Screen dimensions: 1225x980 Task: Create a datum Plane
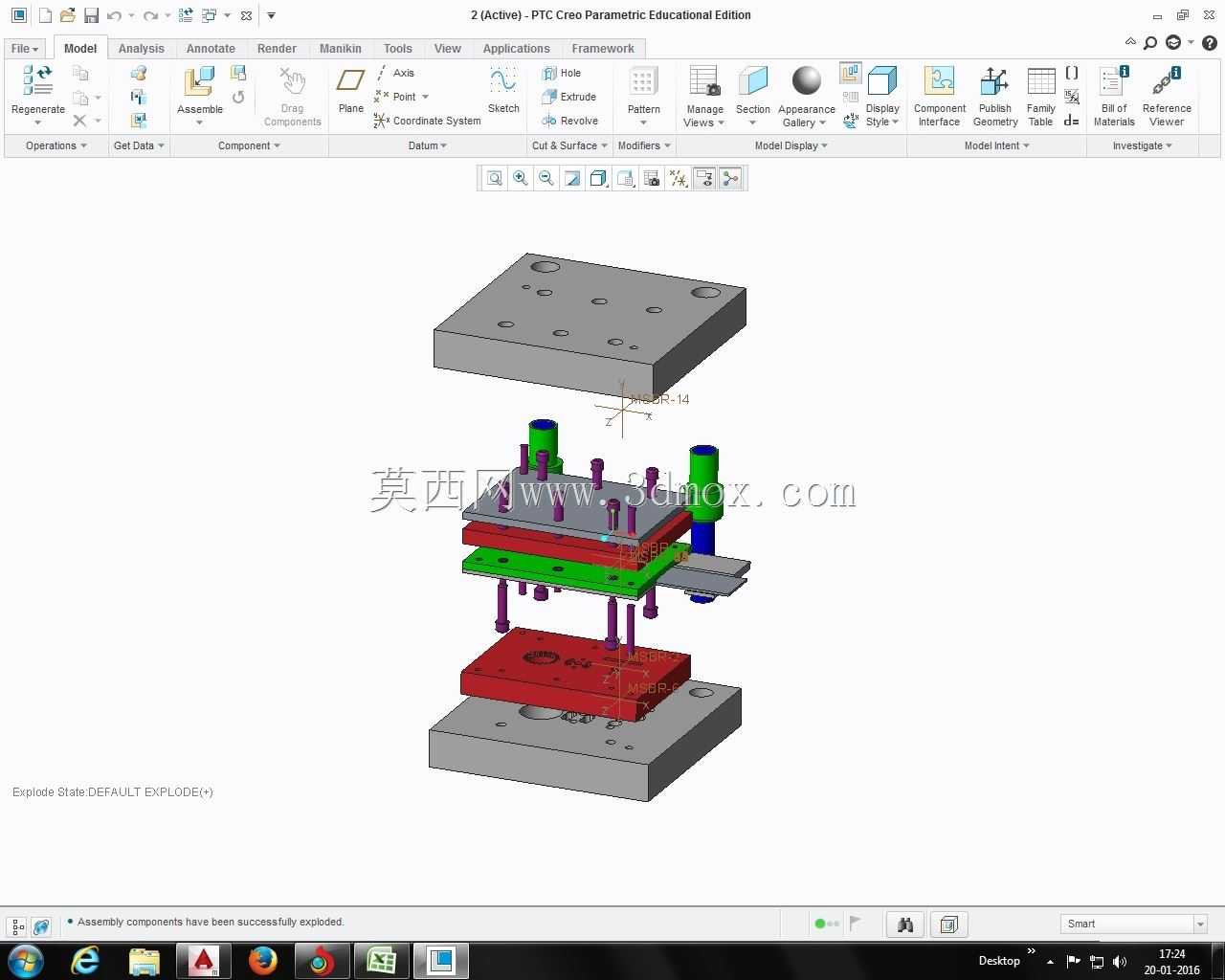click(351, 91)
